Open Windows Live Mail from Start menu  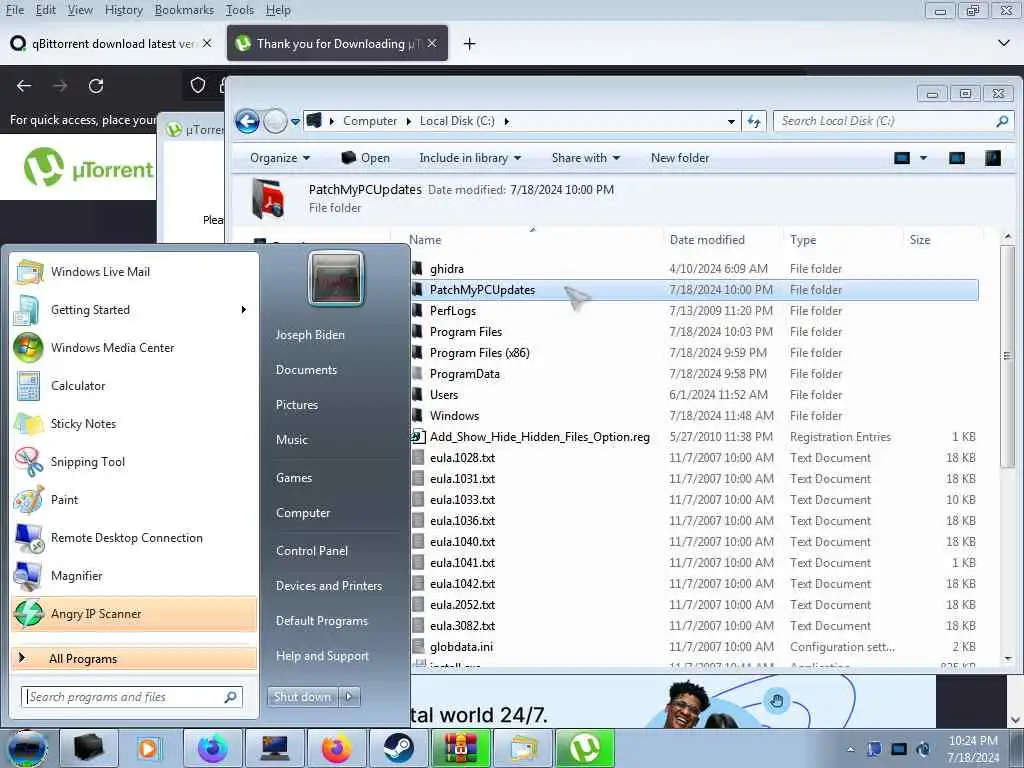(134, 272)
